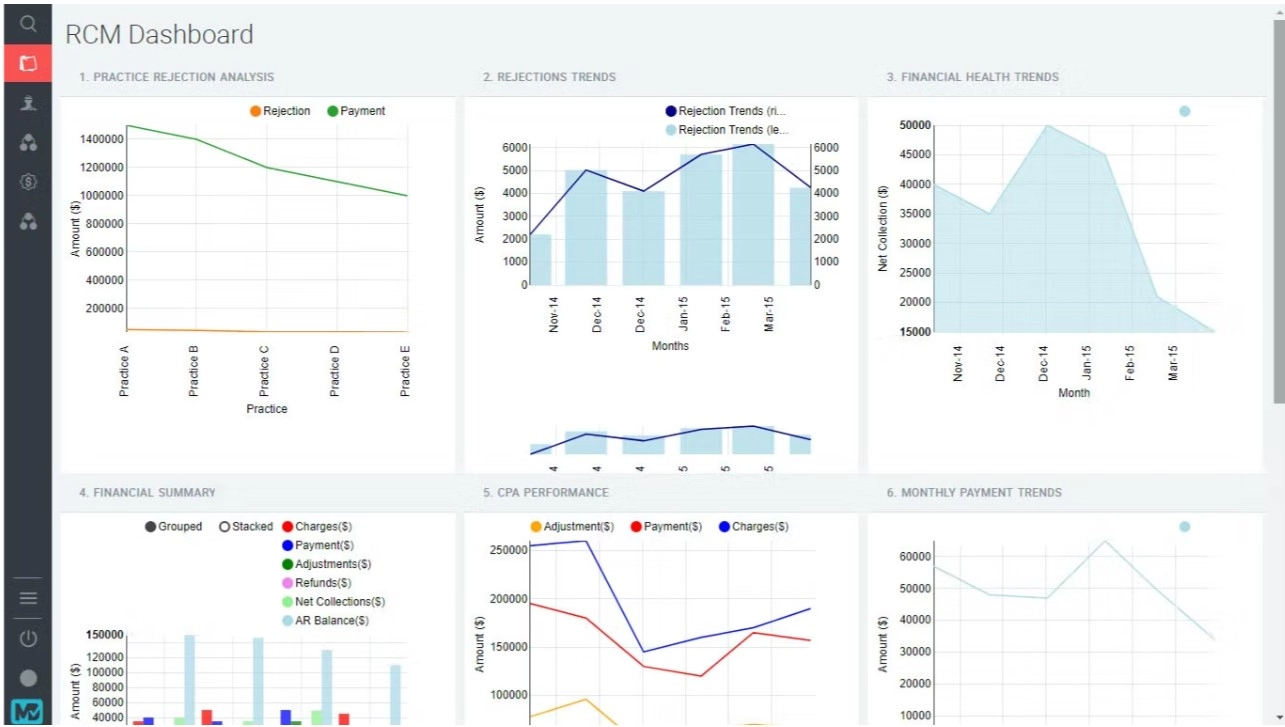Open the Financial Health Trends panel header
Screen dimensions: 1285x727
(x=973, y=77)
